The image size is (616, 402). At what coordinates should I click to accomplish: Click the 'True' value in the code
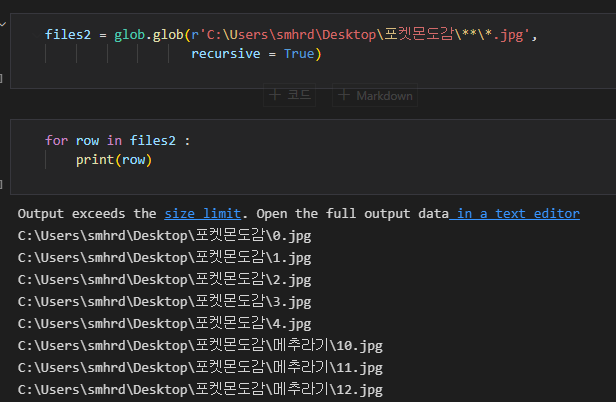point(299,54)
